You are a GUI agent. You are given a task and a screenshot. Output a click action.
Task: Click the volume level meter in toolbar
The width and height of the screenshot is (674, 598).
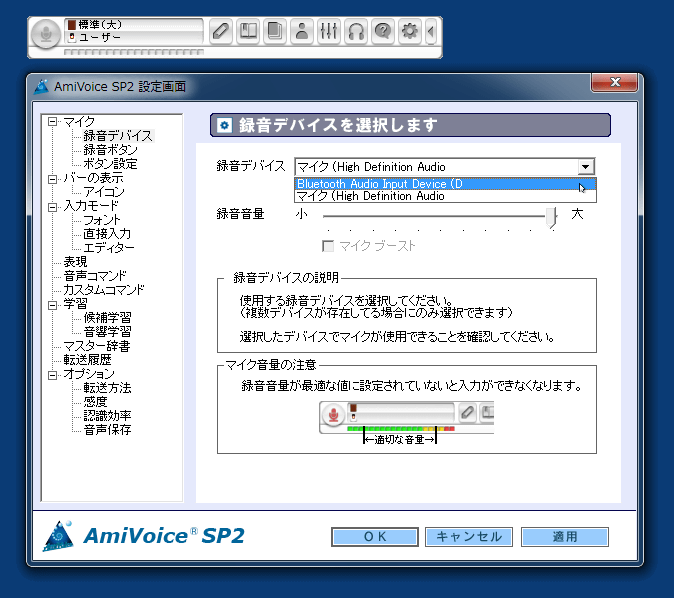pyautogui.click(x=134, y=52)
